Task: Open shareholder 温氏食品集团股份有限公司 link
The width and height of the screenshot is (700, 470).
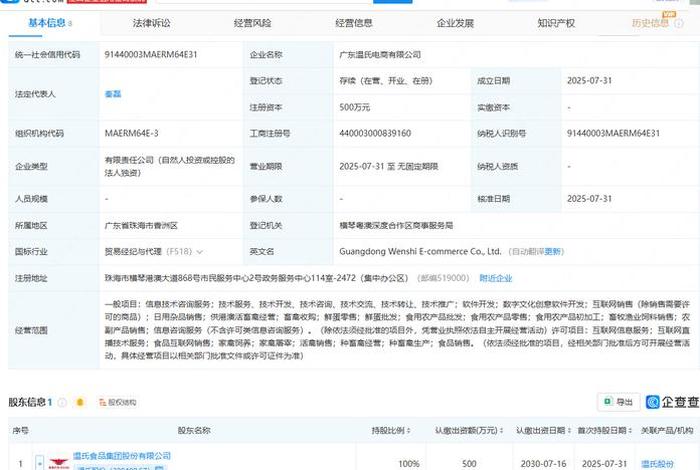Action: click(x=122, y=456)
